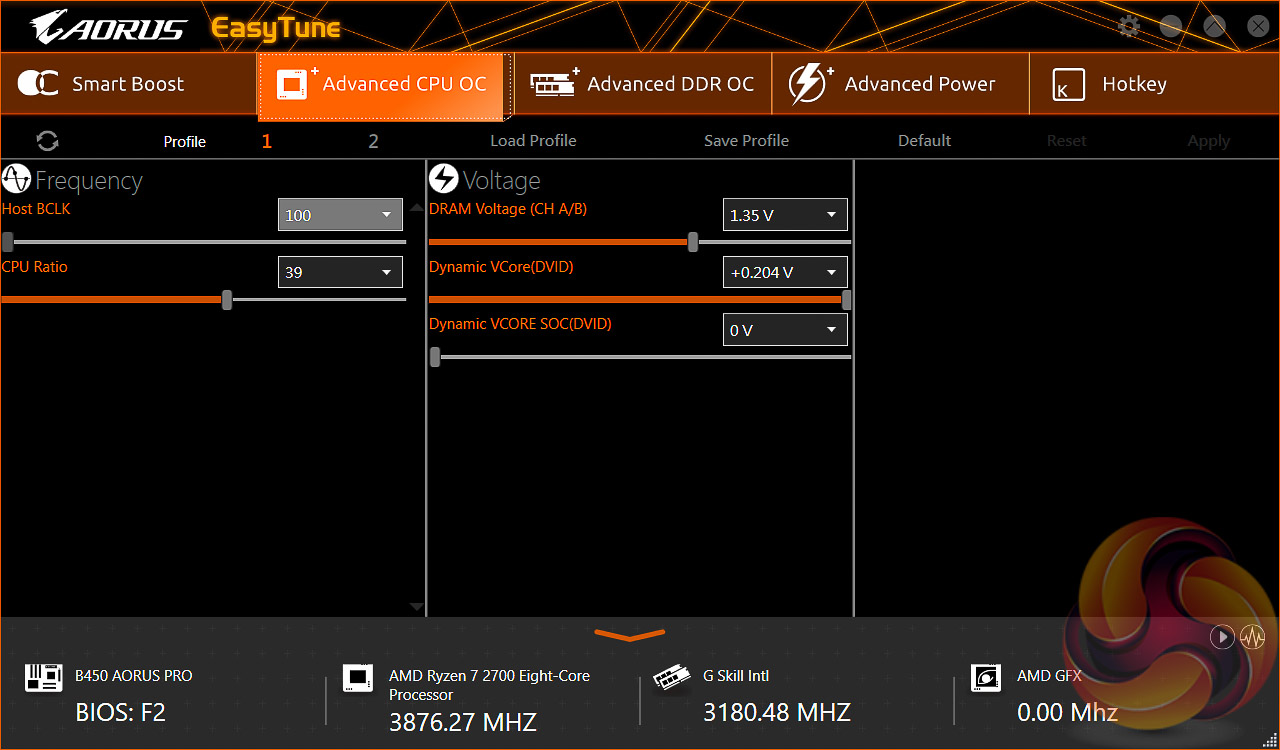Click the AMD GFX graphics card icon
1280x750 pixels.
click(986, 678)
